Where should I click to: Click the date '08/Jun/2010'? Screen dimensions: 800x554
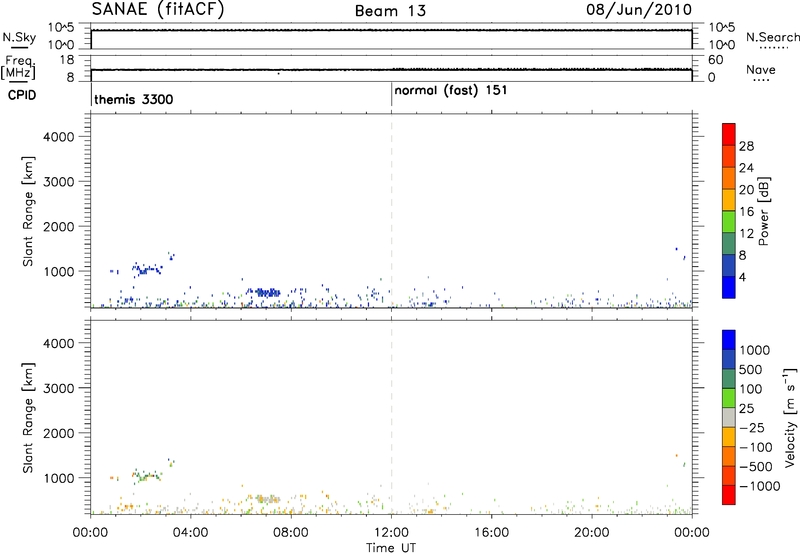pos(639,10)
